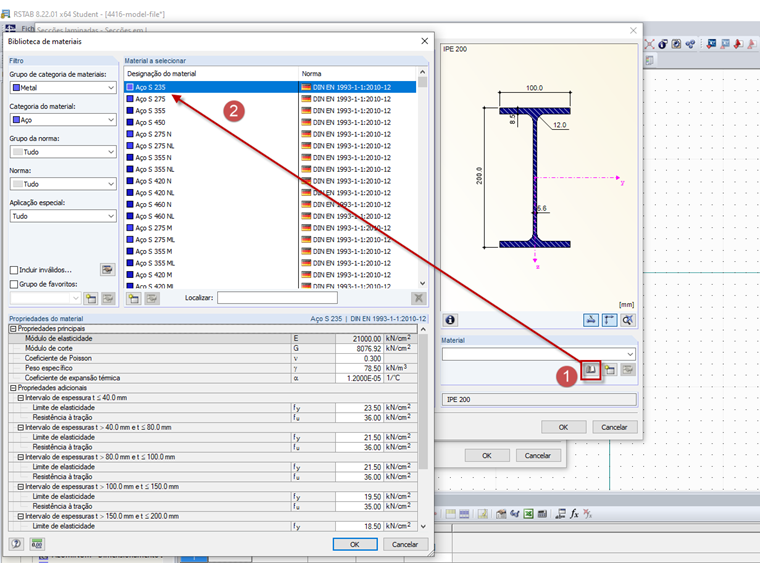Viewport: 760px width, 570px height.
Task: Click Cancelar in the IPE 200 cross-section dialog
Action: [614, 427]
